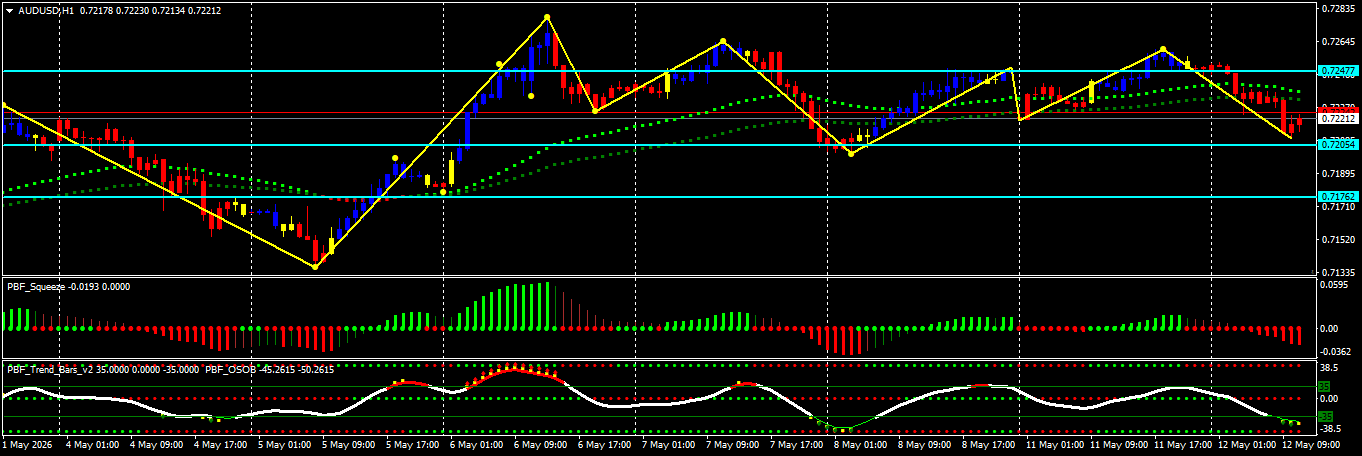Image resolution: width=1362 pixels, height=456 pixels.
Task: Click the 4 May 09:00 time label
Action: (155, 444)
